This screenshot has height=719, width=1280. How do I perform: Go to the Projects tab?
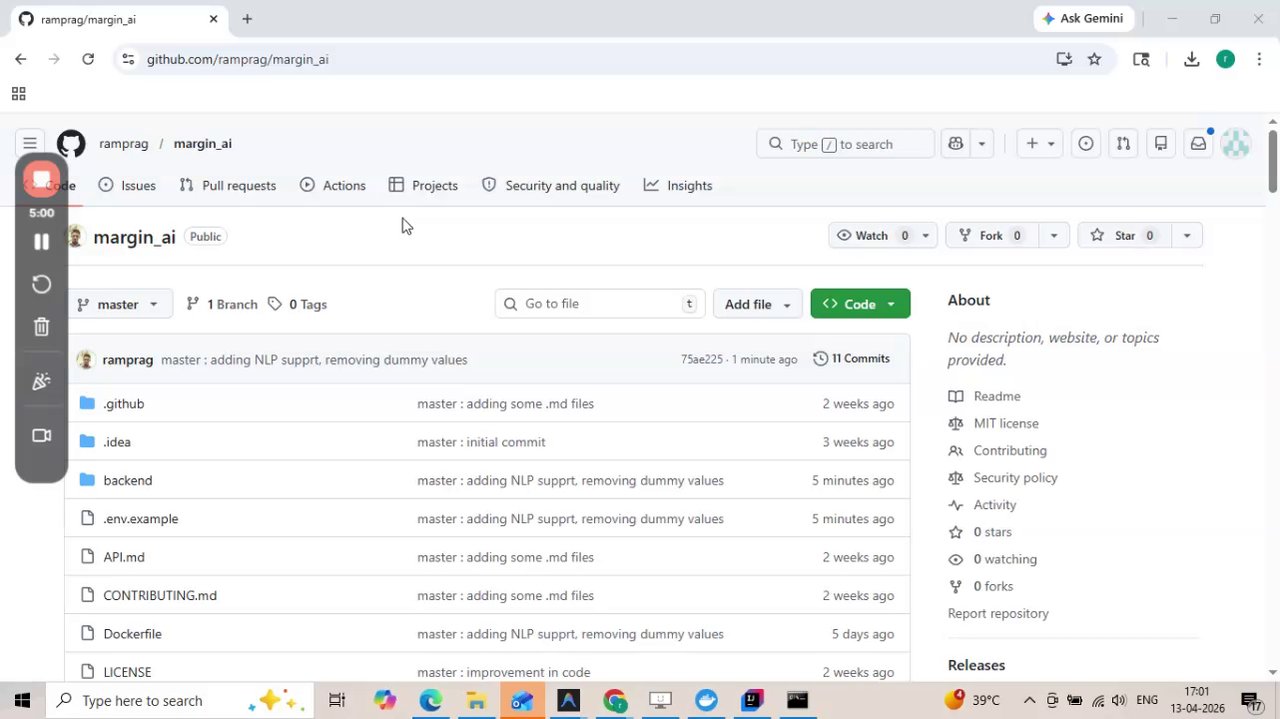click(x=423, y=185)
